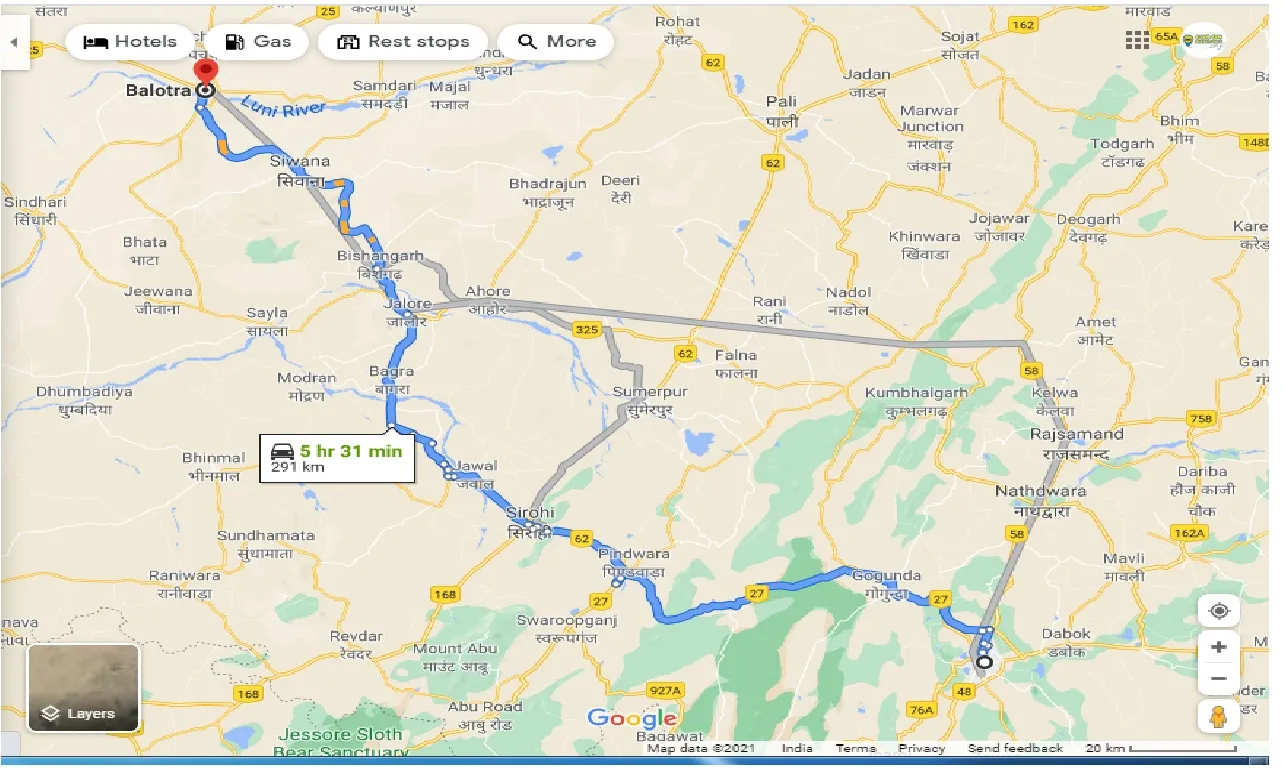The height and width of the screenshot is (770, 1284).
Task: Open the Privacy link
Action: [921, 748]
